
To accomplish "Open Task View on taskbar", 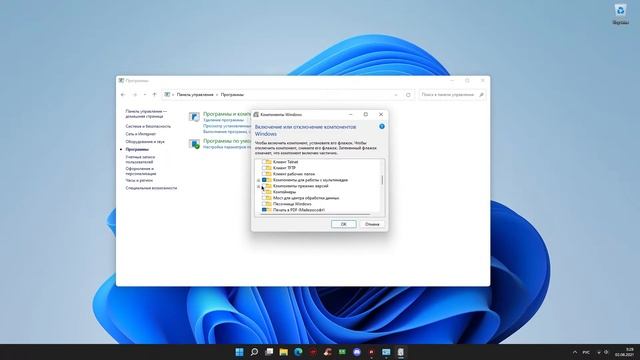I will [269, 352].
